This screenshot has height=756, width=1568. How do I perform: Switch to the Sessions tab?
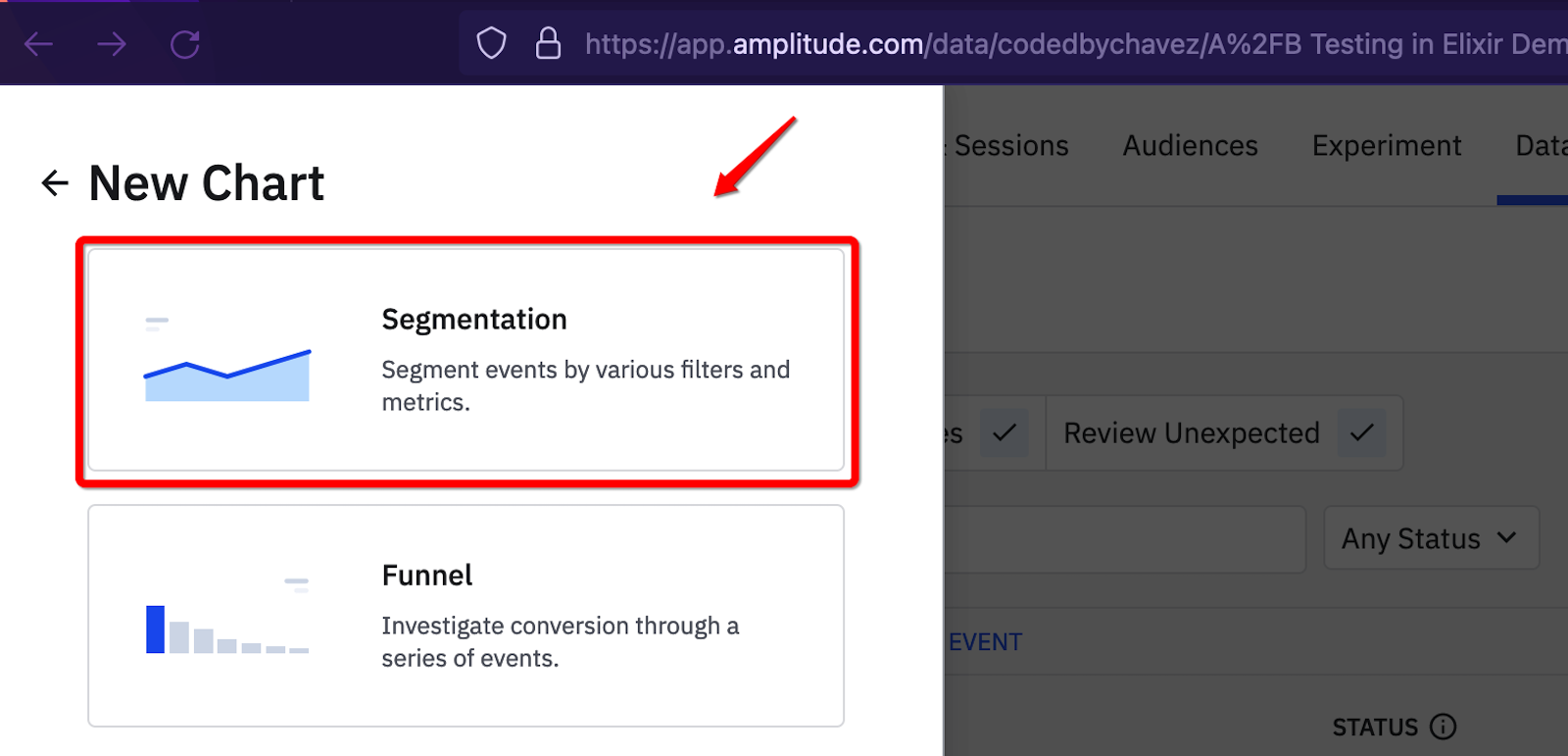click(1009, 145)
